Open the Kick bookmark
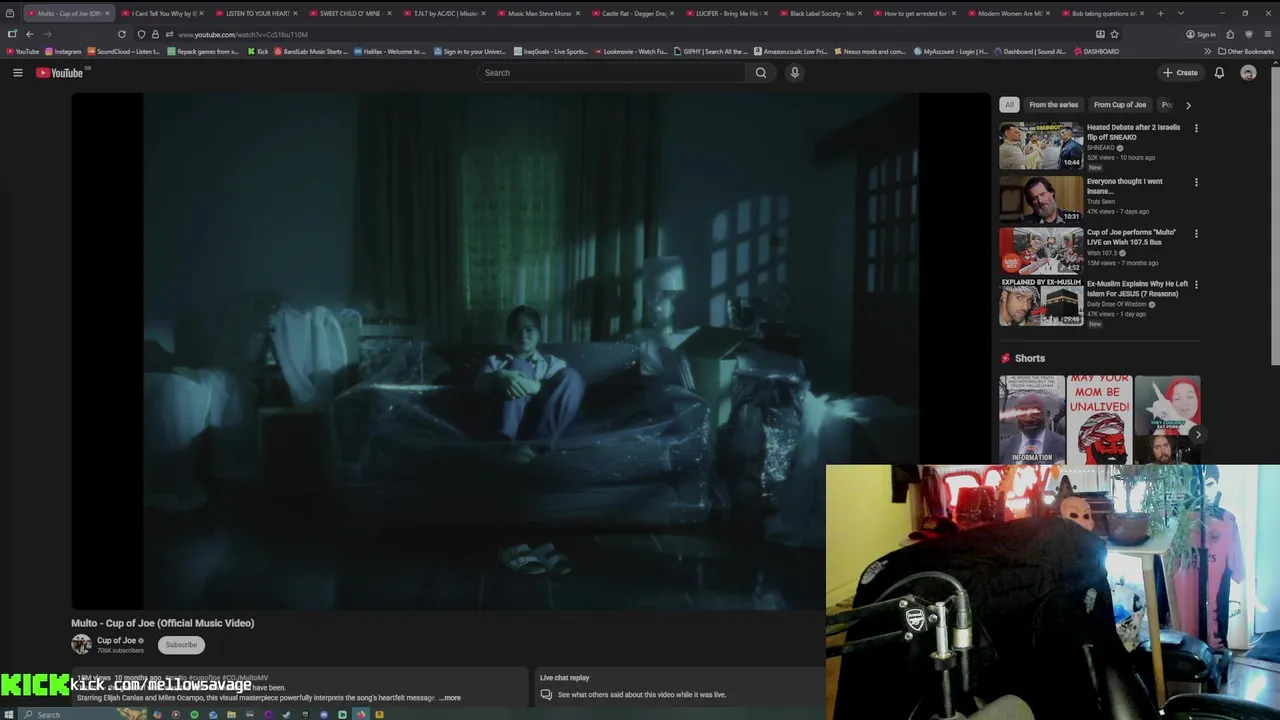 (258, 51)
